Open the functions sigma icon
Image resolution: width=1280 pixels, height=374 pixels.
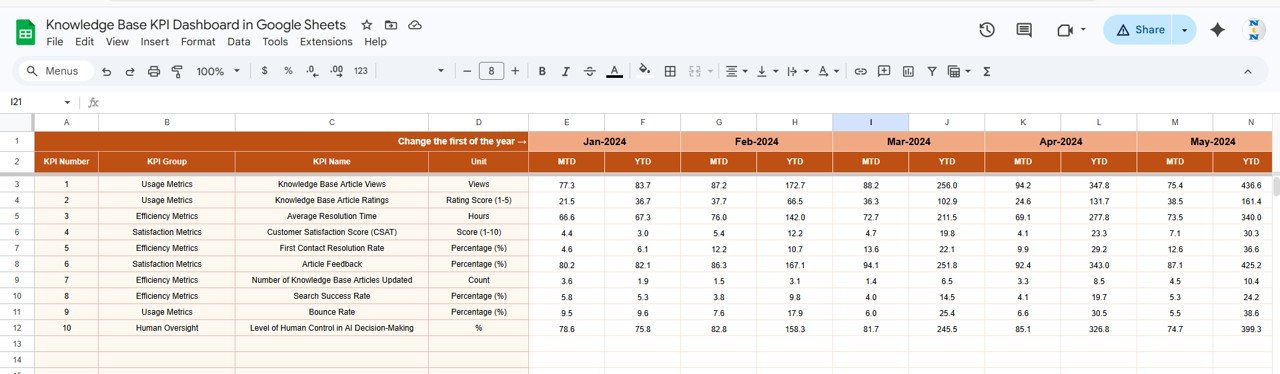[987, 71]
